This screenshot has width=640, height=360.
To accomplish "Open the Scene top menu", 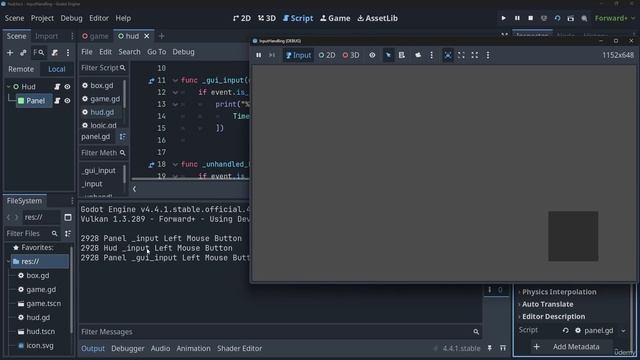I will [14, 18].
